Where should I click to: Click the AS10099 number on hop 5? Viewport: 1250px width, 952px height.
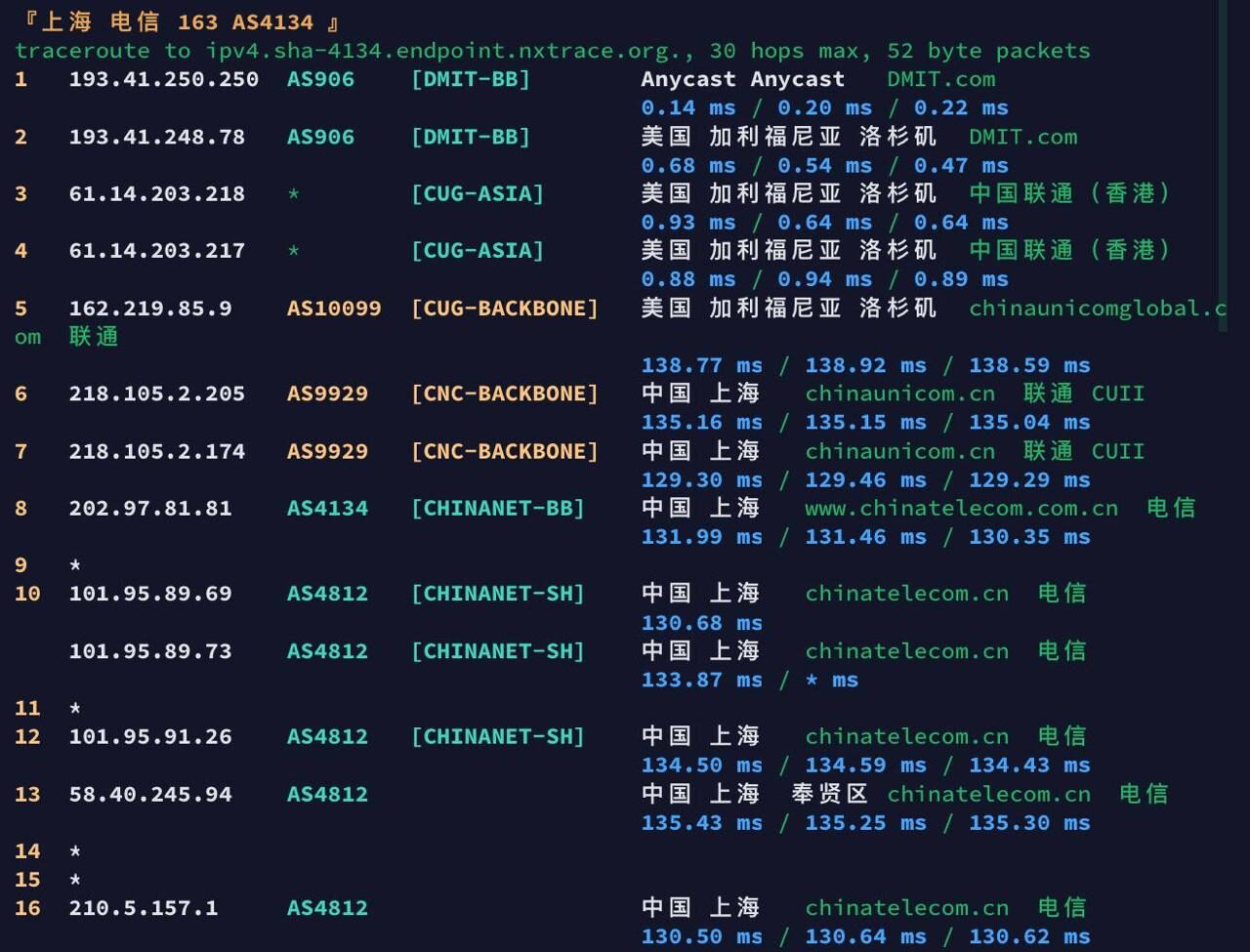pos(333,308)
